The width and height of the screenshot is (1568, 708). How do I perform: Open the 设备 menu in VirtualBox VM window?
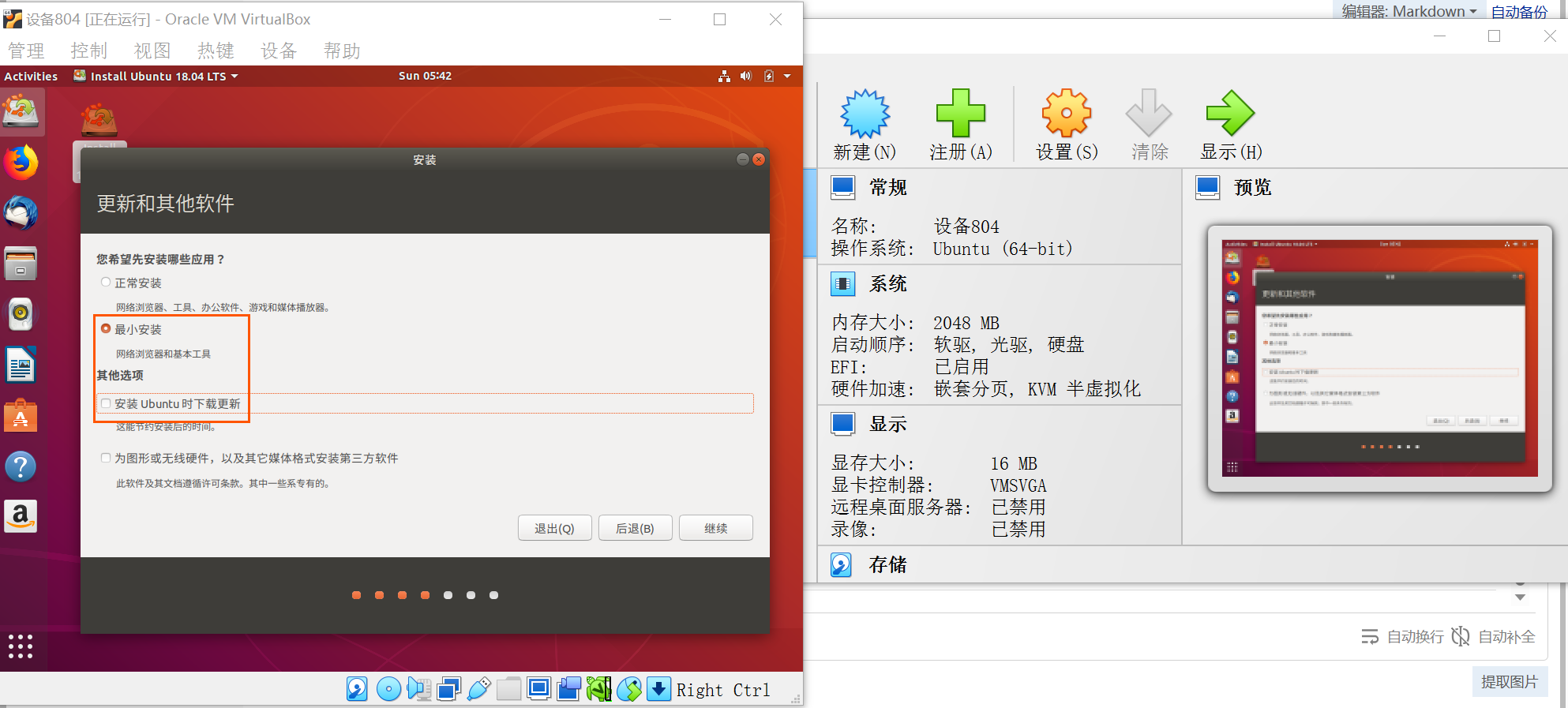279,51
